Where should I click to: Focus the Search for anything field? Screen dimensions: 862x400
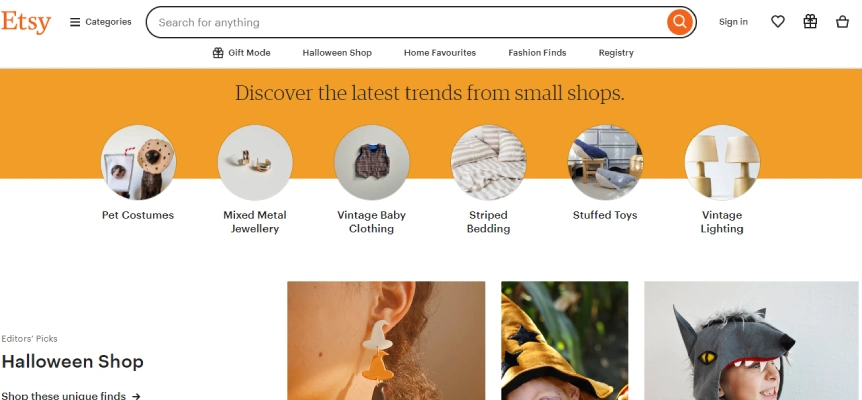(407, 23)
